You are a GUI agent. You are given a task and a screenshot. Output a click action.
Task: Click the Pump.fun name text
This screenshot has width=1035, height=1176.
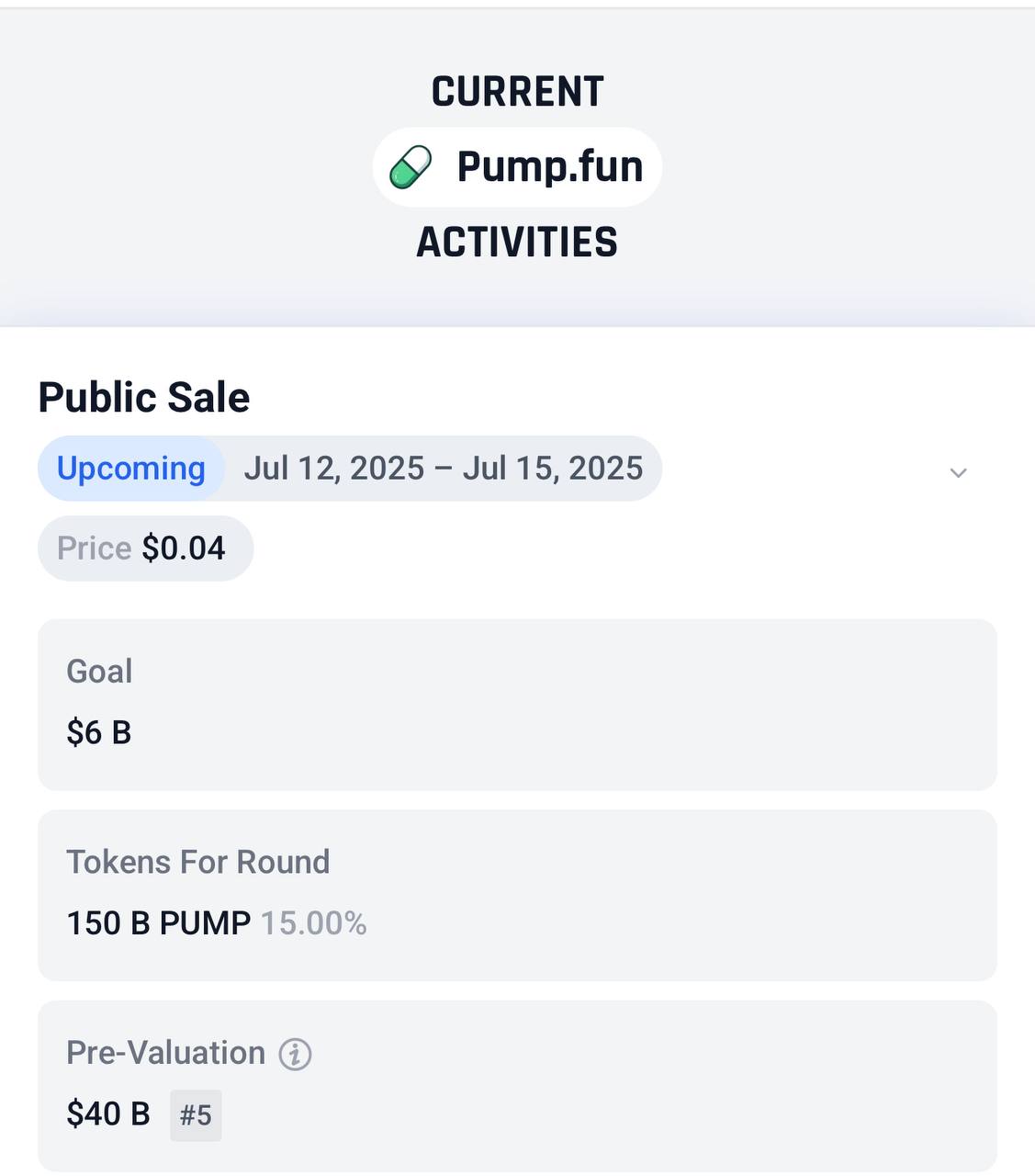point(550,167)
